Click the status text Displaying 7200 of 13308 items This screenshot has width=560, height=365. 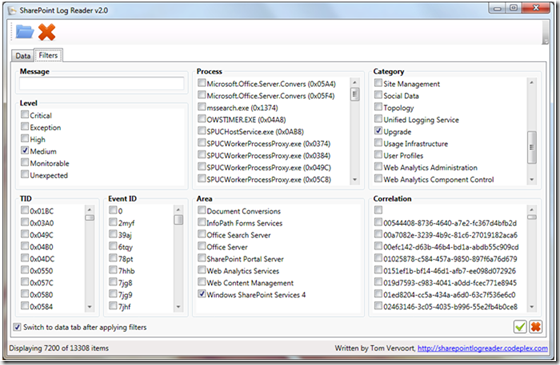coord(59,348)
